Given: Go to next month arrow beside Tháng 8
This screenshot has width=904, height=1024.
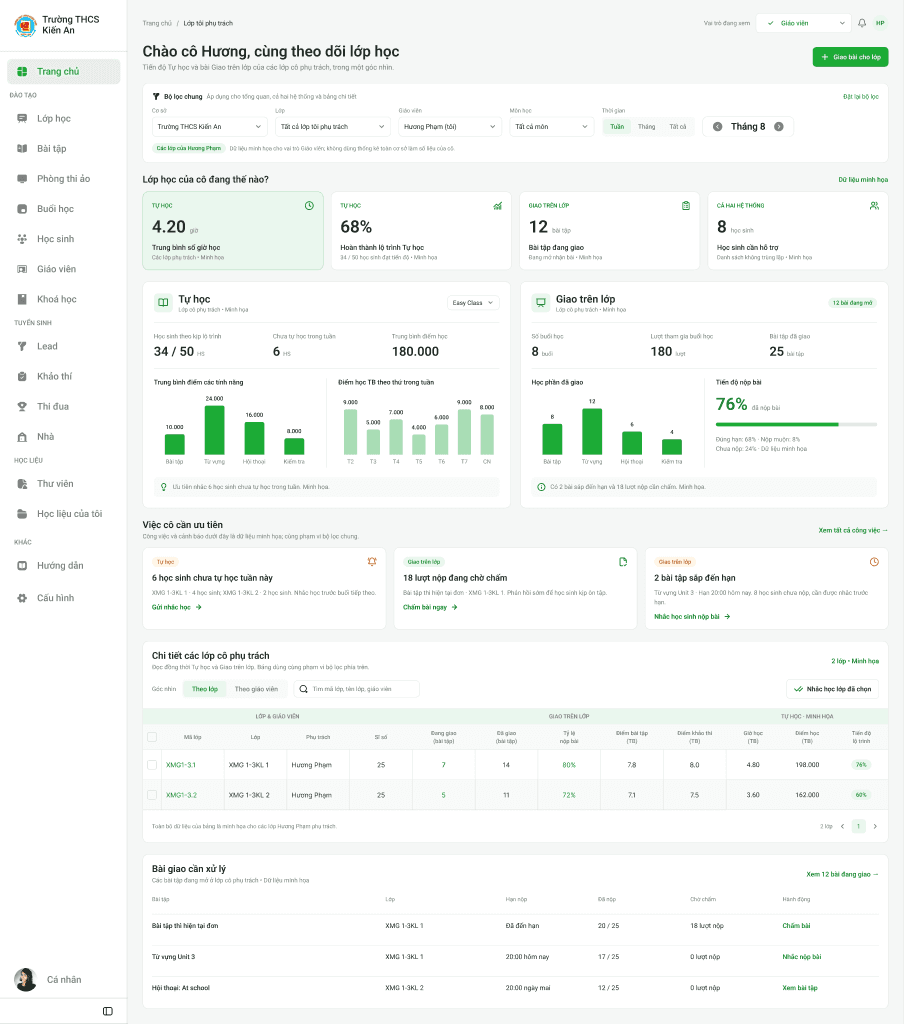Looking at the screenshot, I should tap(779, 127).
